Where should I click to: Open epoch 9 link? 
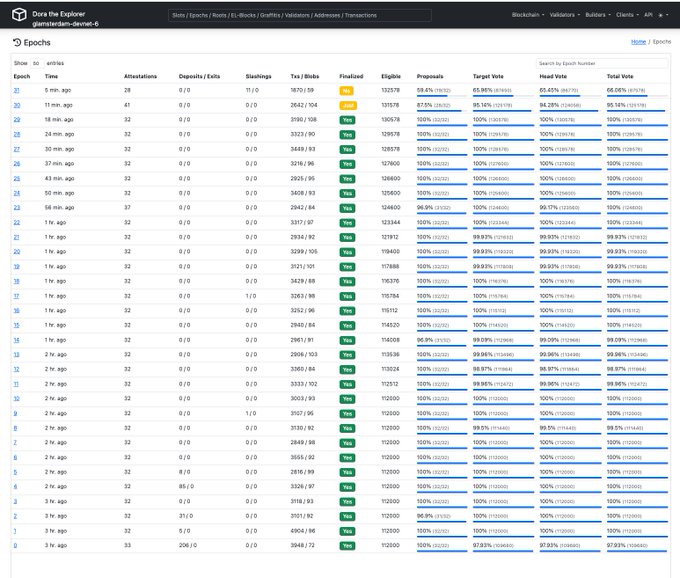click(x=15, y=413)
